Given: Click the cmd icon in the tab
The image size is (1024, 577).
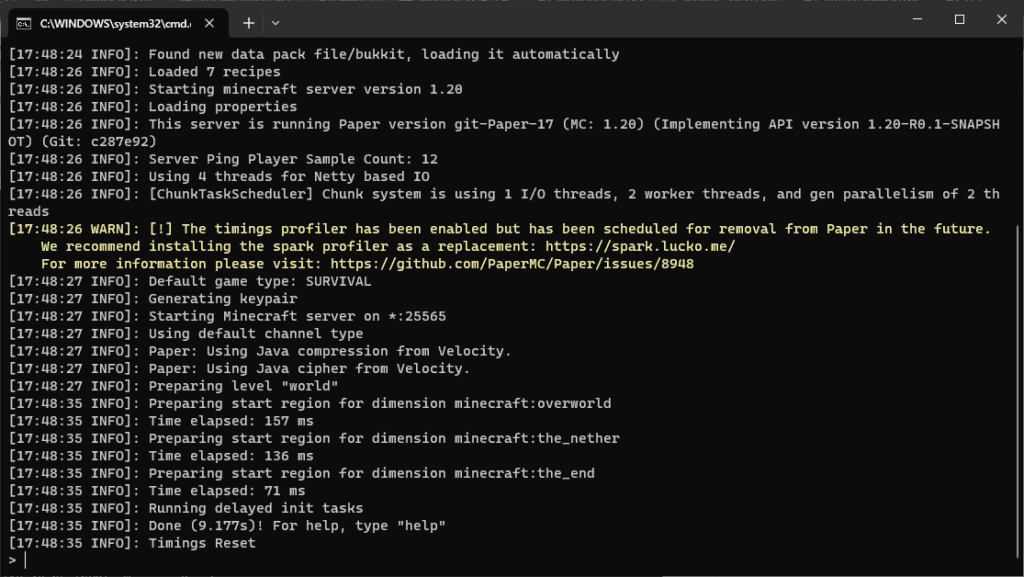Looking at the screenshot, I should [x=24, y=24].
